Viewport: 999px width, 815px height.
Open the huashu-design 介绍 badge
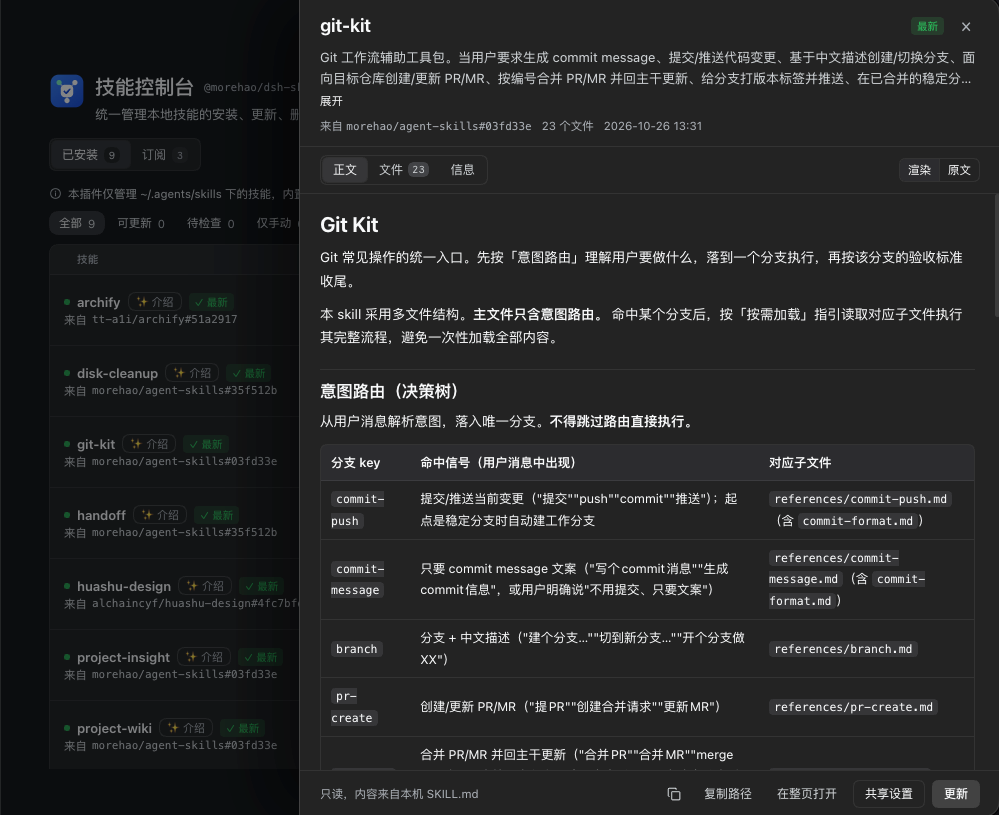pos(206,586)
